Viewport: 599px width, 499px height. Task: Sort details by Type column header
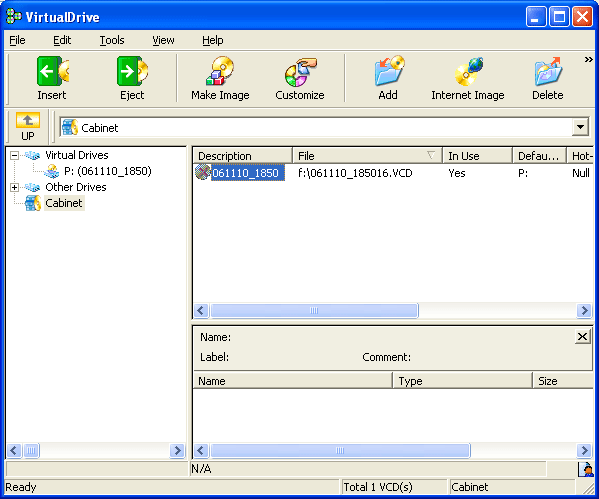click(x=463, y=381)
